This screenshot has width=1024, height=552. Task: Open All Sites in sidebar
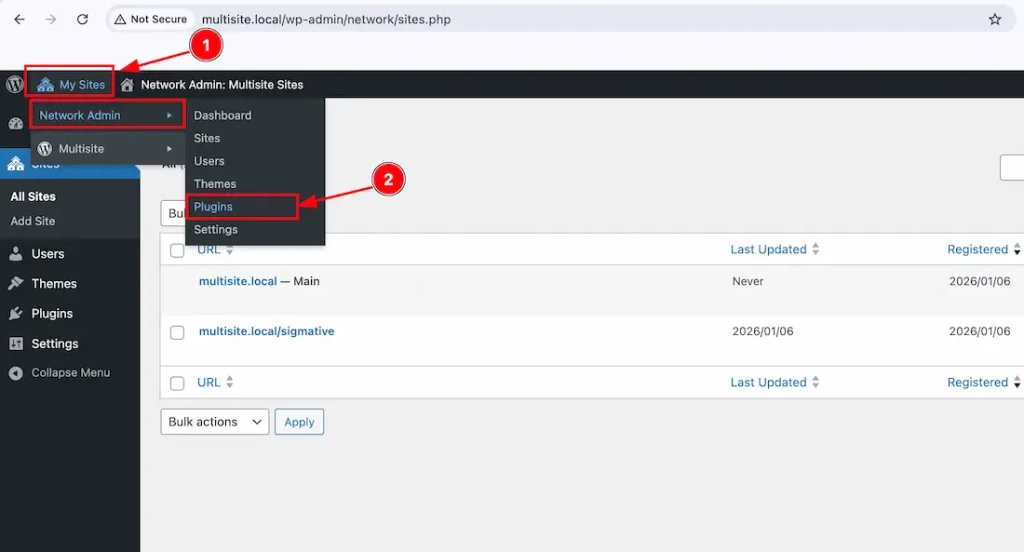click(x=33, y=197)
